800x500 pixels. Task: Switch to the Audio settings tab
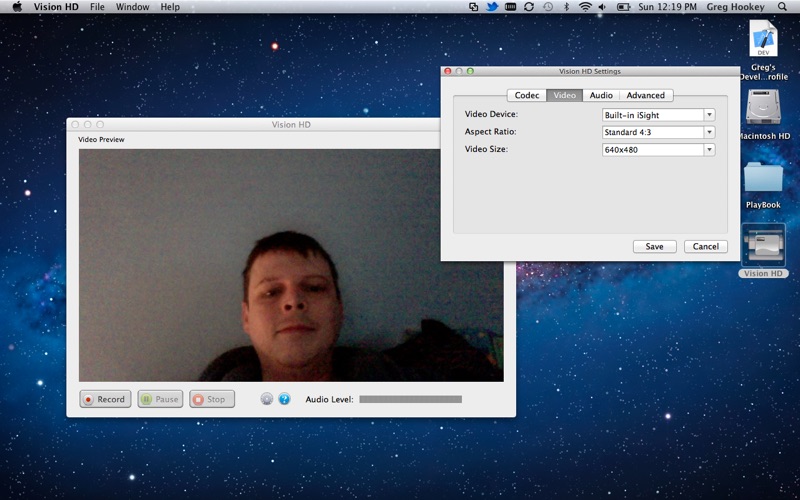coord(601,95)
